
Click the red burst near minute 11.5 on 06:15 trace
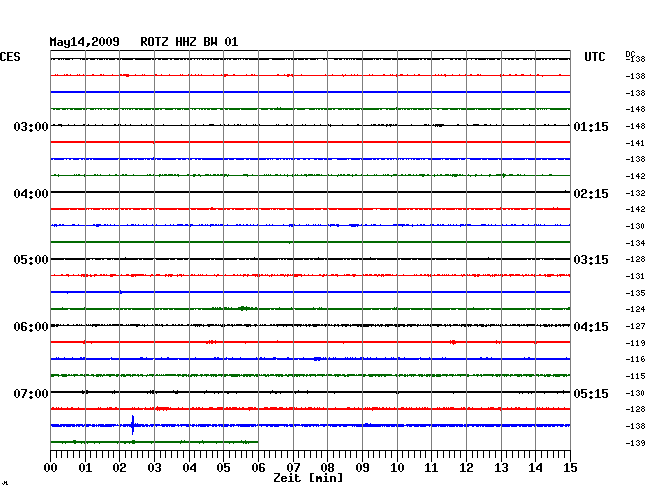tap(453, 342)
